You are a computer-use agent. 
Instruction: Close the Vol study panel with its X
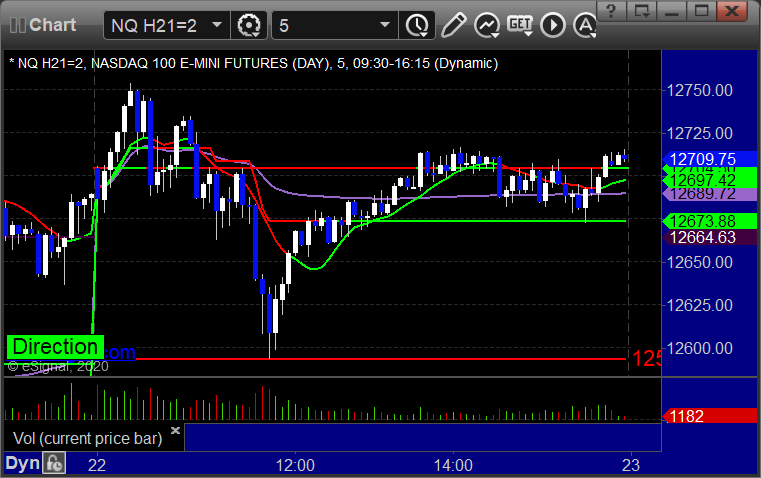point(176,430)
